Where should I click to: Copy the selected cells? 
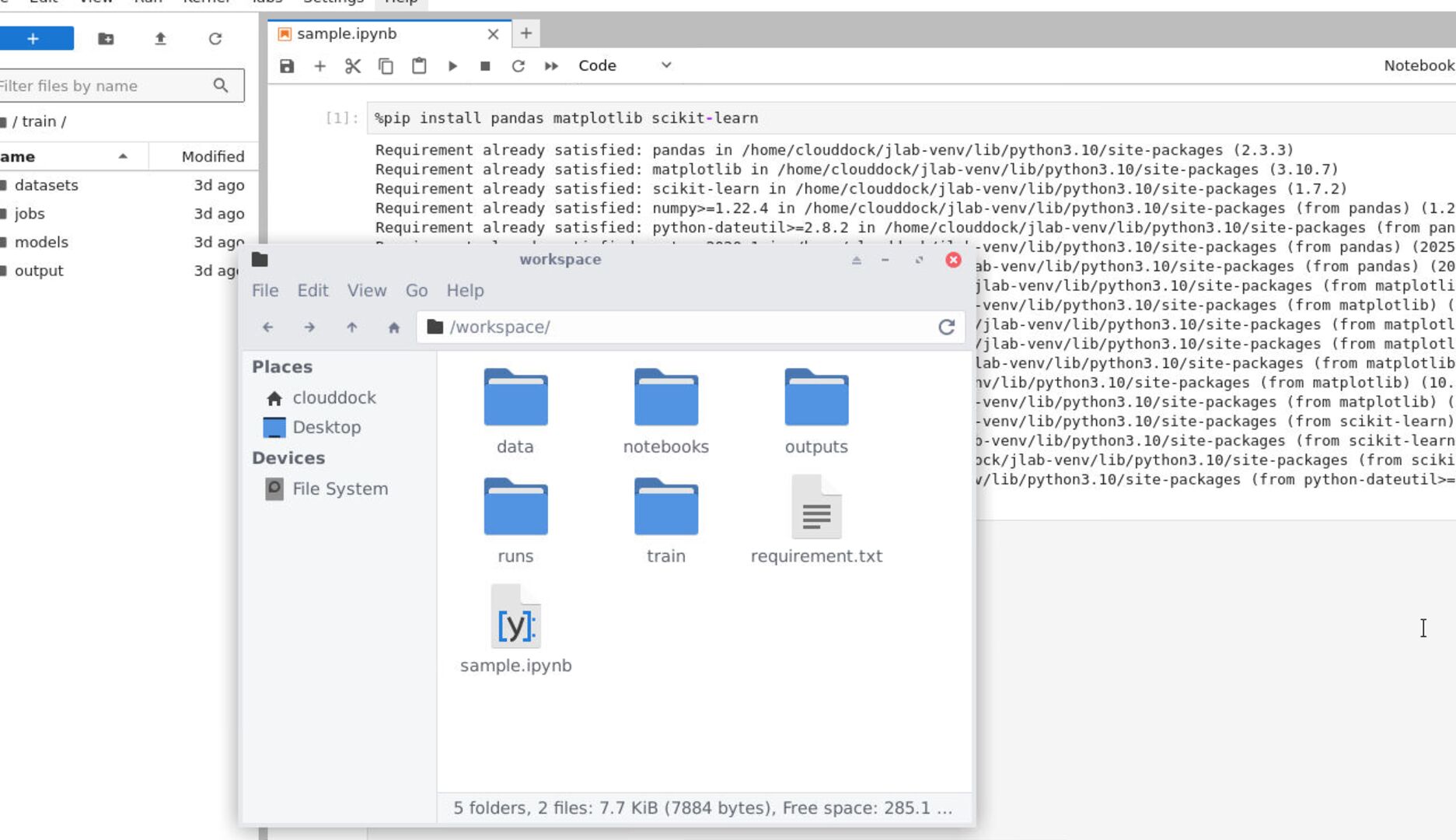(386, 65)
